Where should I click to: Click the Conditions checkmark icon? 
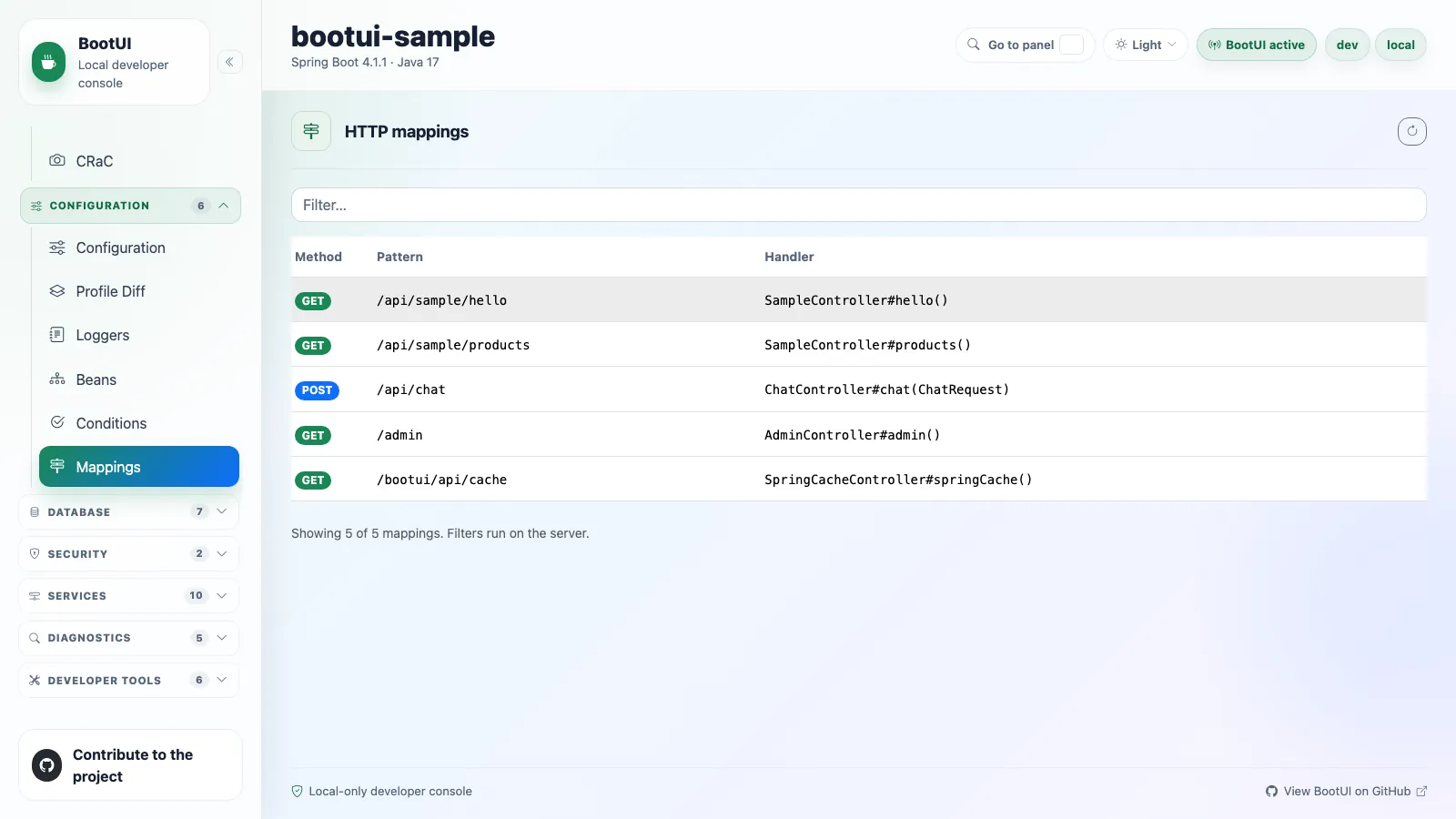[57, 422]
